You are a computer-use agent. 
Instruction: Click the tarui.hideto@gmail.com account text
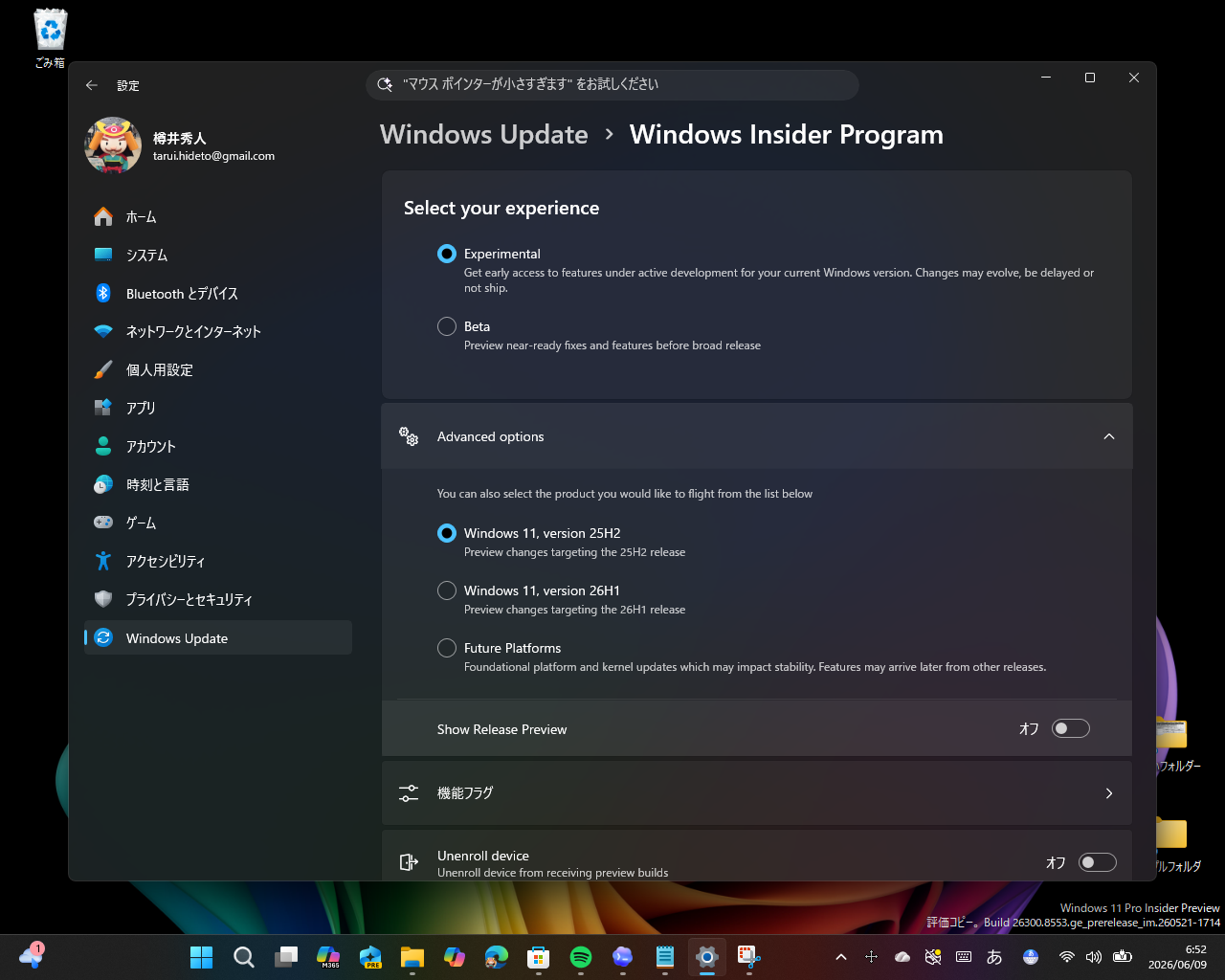tap(213, 156)
